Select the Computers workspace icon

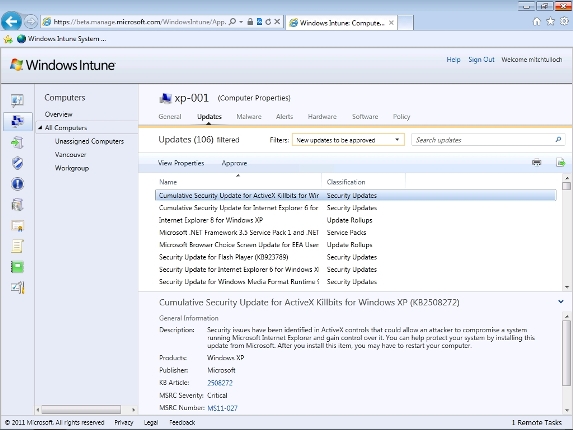[17, 121]
